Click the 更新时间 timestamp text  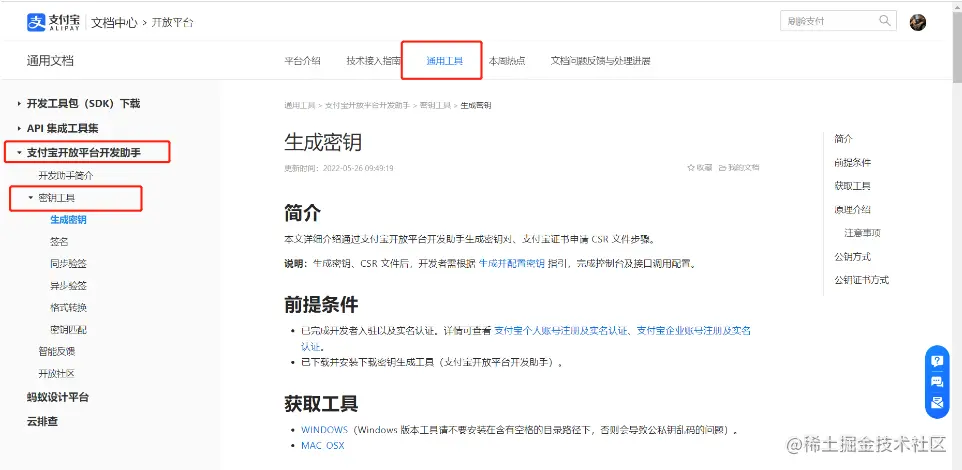[x=339, y=168]
